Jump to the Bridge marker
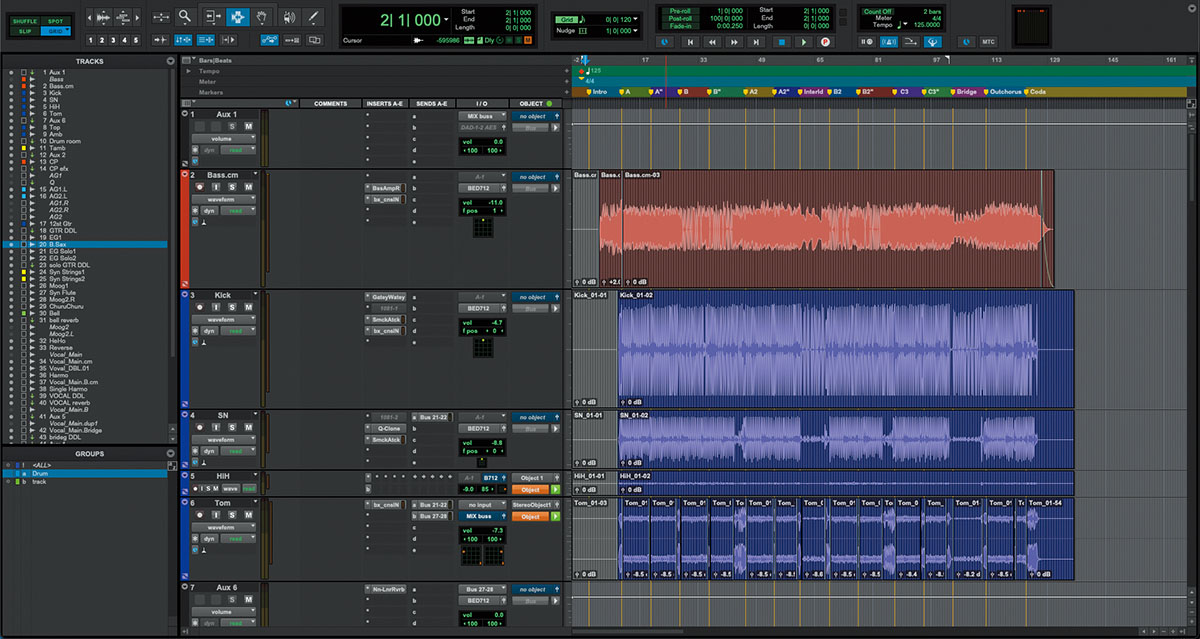The height and width of the screenshot is (639, 1200). tap(965, 91)
